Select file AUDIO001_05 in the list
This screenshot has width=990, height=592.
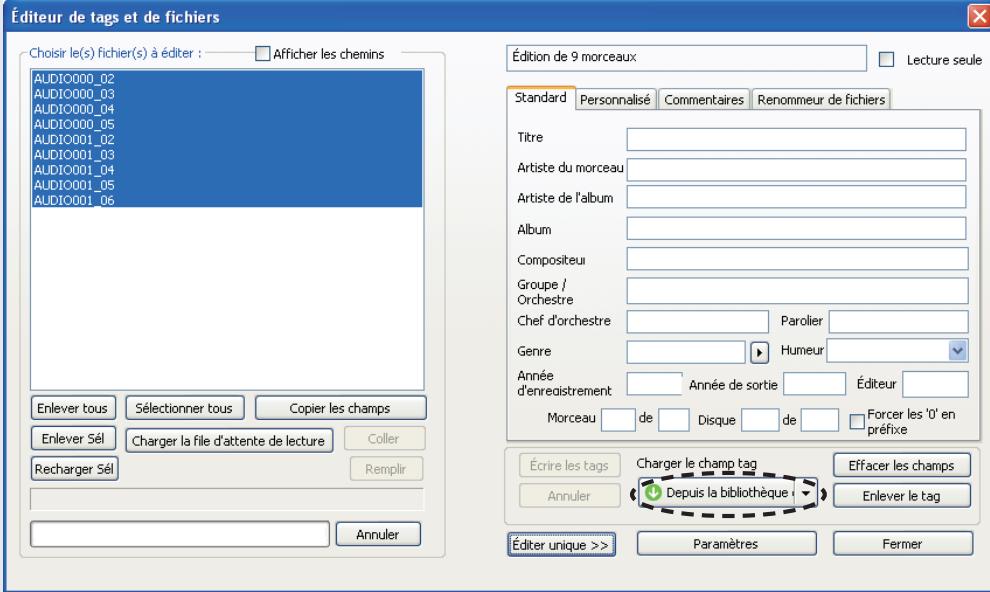[x=227, y=185]
